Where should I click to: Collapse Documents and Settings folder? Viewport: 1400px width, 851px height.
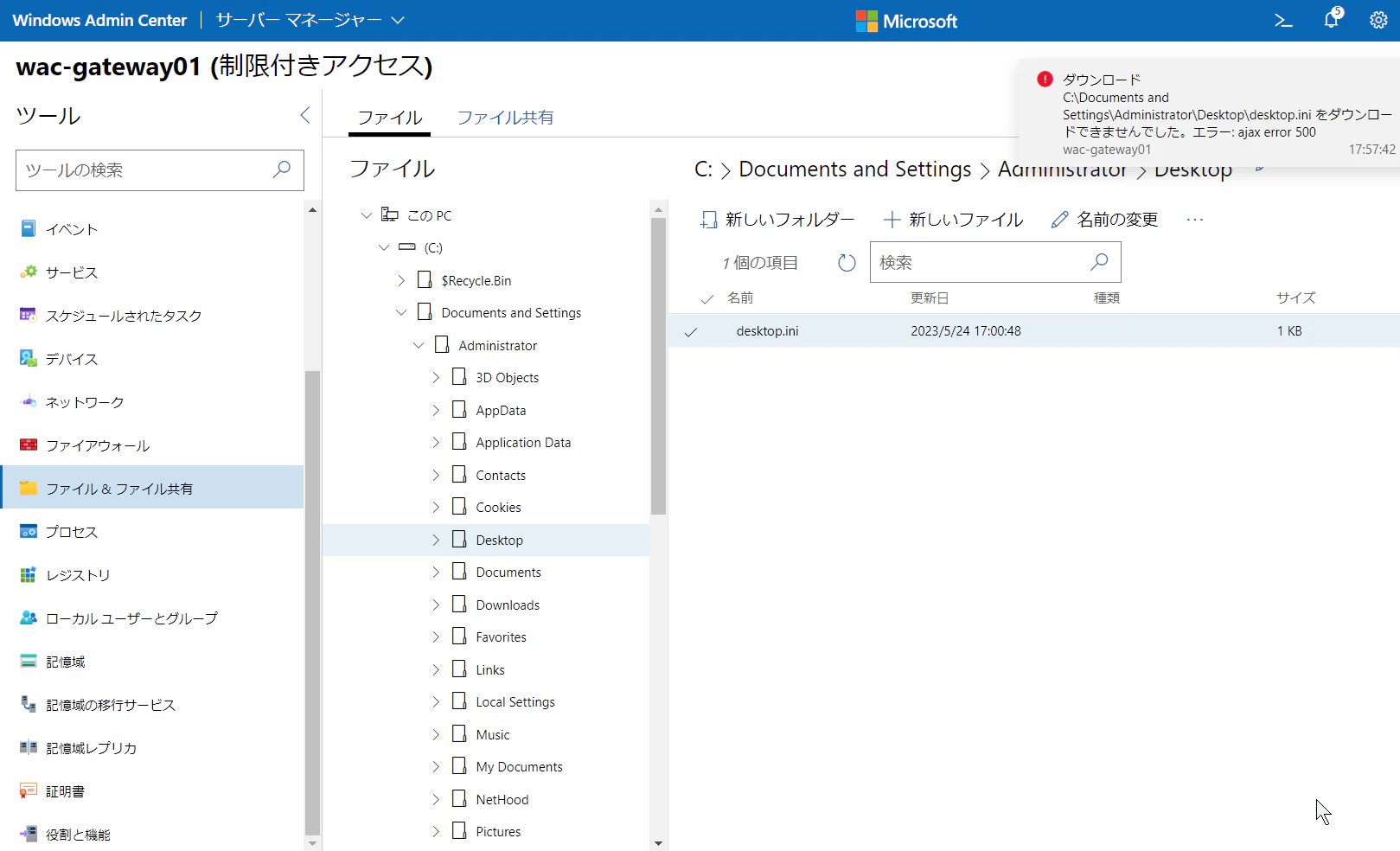coord(401,312)
